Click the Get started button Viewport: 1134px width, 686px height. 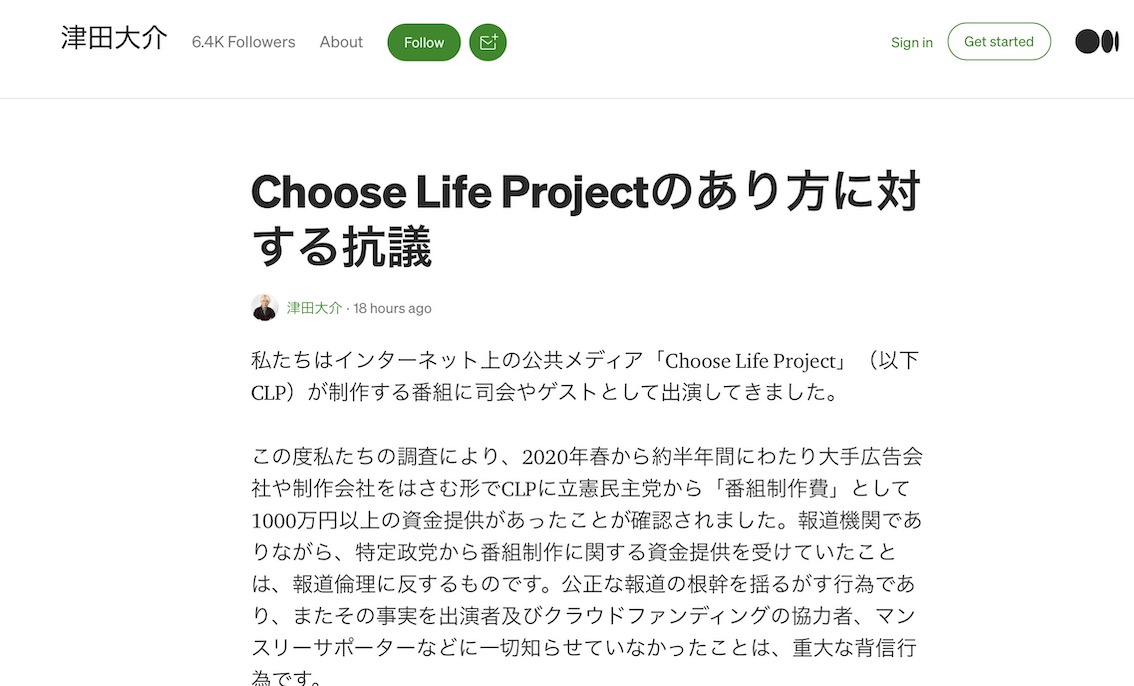click(x=998, y=42)
